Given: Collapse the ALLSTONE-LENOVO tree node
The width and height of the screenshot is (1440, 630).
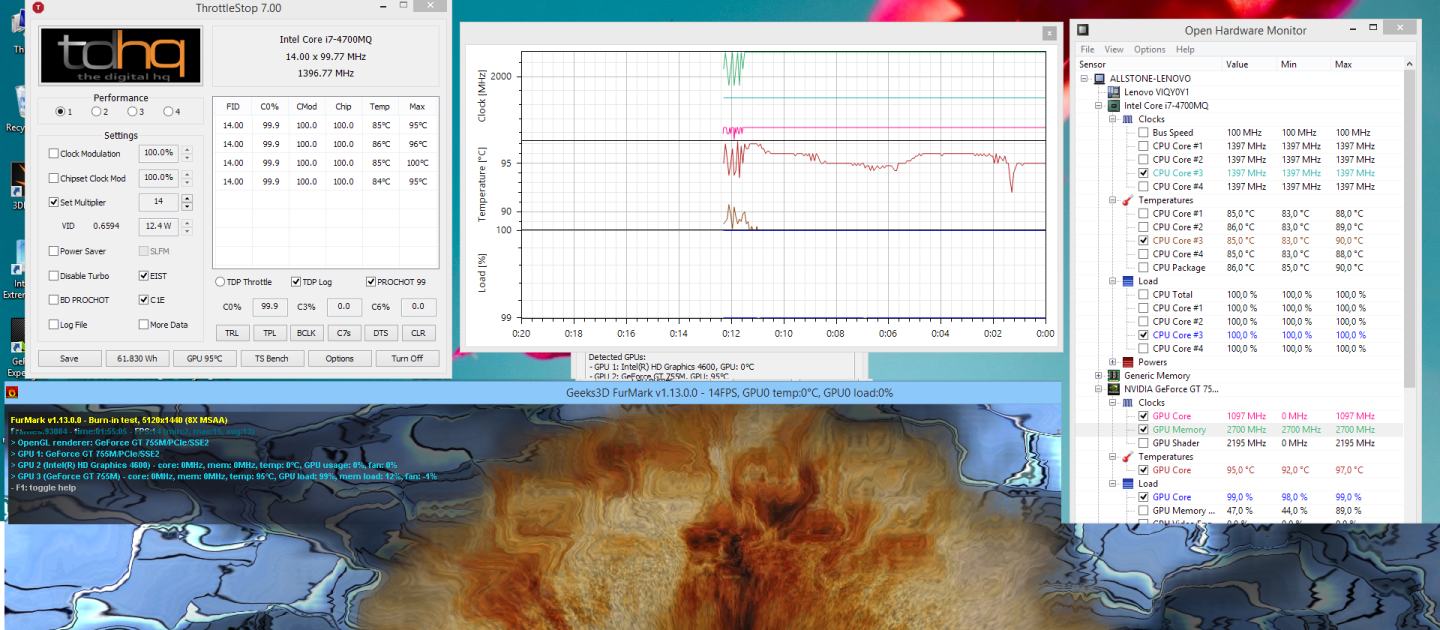Looking at the screenshot, I should tap(1086, 78).
